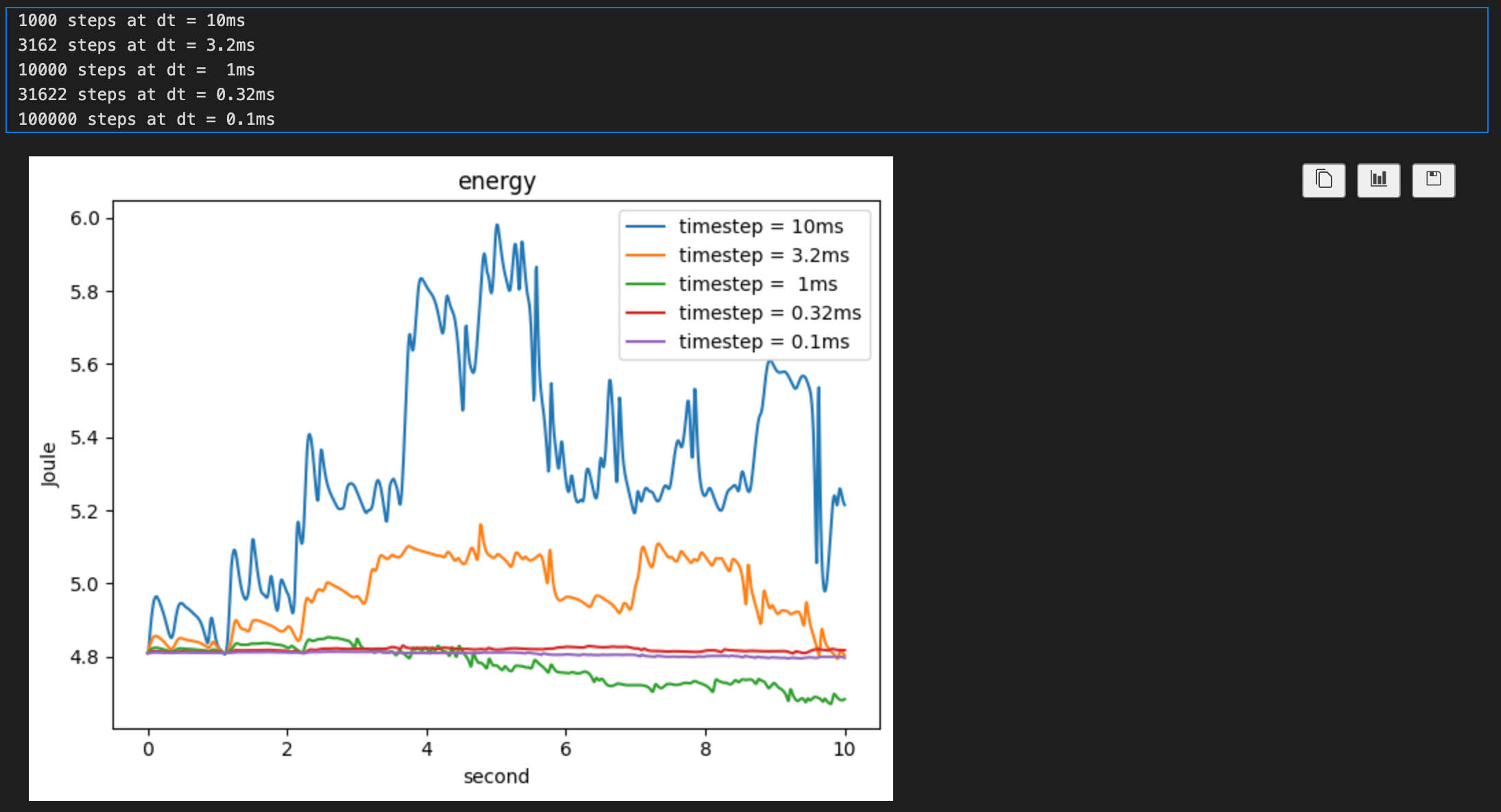Image resolution: width=1501 pixels, height=812 pixels.
Task: Click output line '100000 steps at dt = 0.1ms'
Action: (x=146, y=119)
